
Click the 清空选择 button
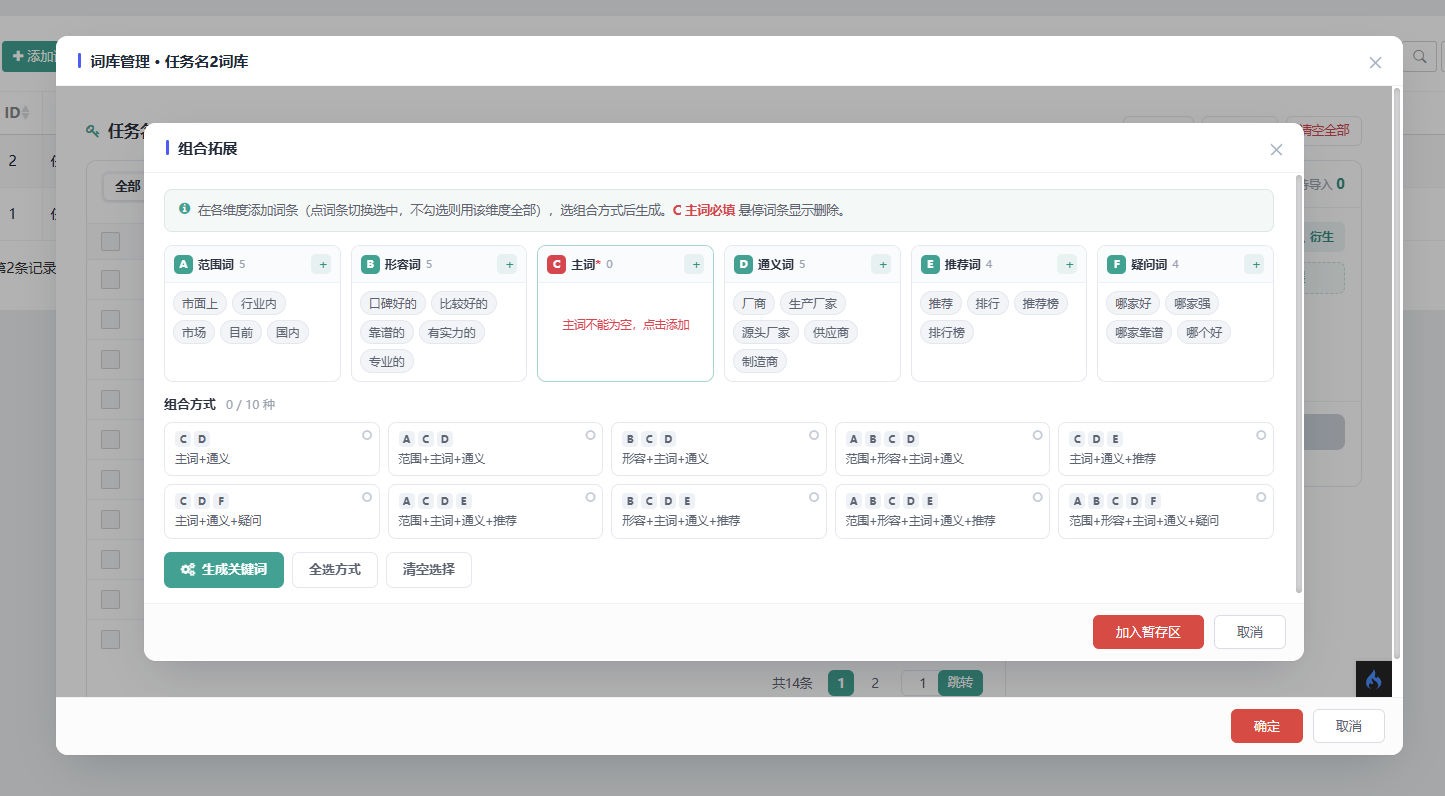pos(428,570)
